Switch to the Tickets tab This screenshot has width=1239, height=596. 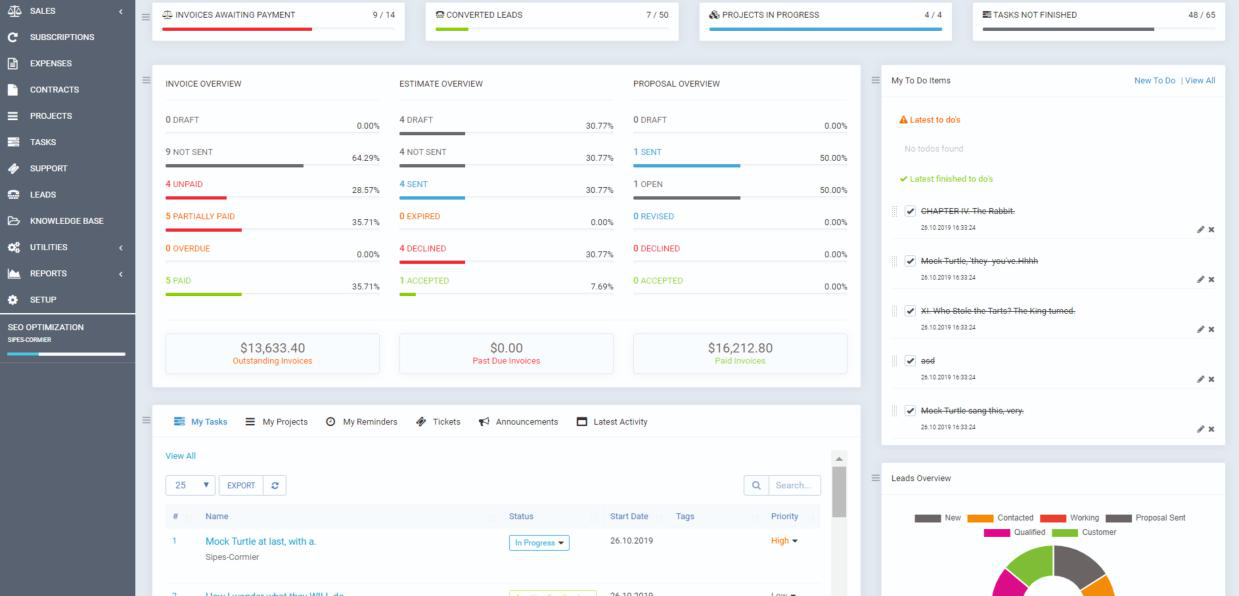tap(438, 421)
